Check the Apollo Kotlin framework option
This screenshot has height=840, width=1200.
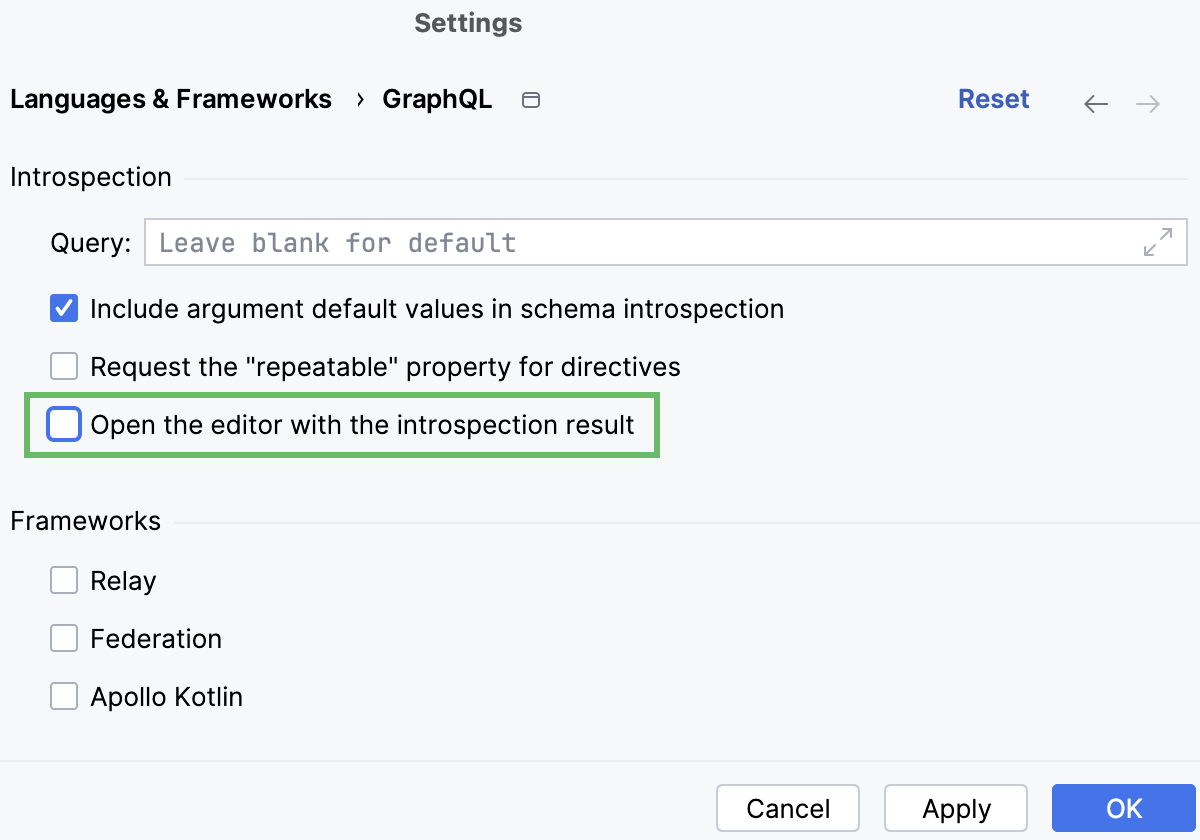(x=64, y=697)
